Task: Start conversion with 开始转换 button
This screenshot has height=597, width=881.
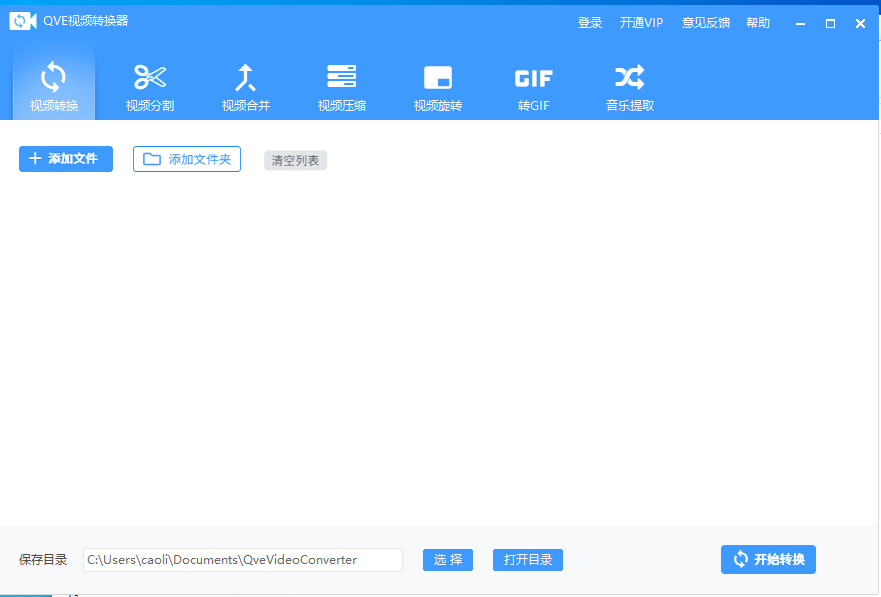Action: coord(768,559)
